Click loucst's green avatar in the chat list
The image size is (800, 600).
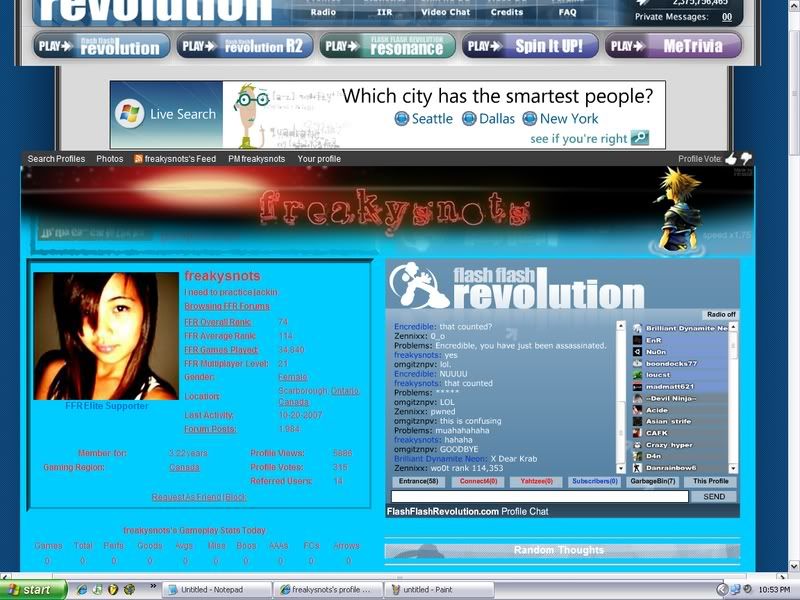coord(637,375)
